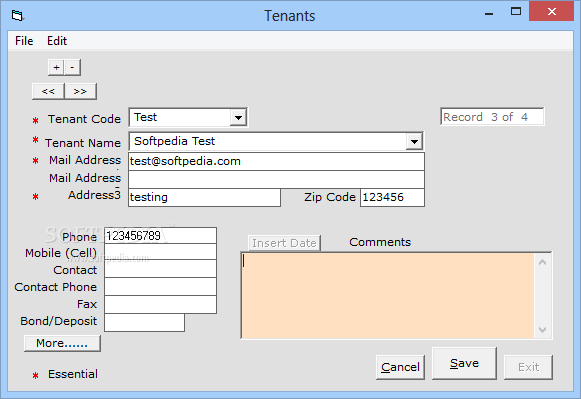
Task: Click the Zip Code field
Action: pos(392,197)
